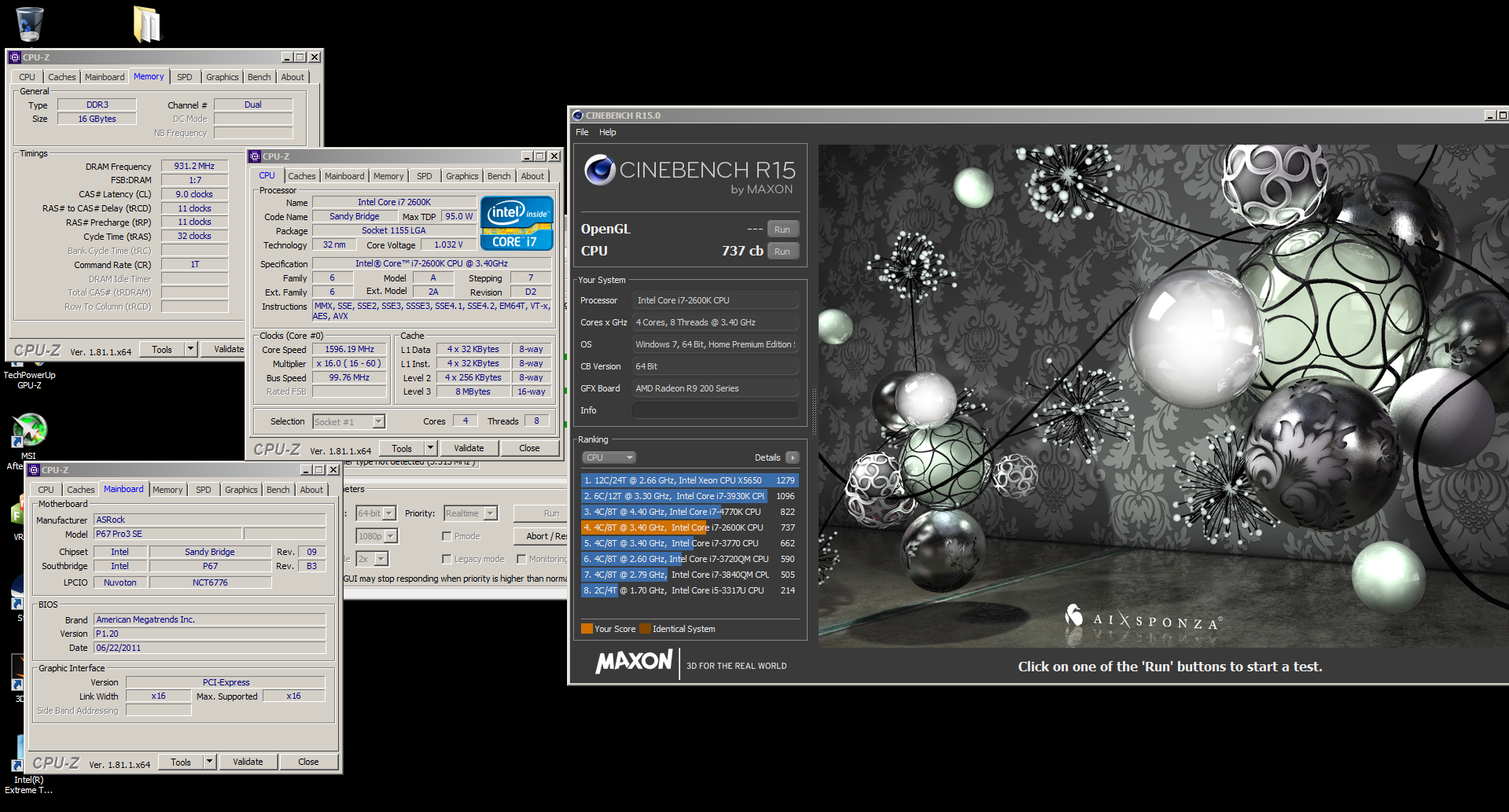1509x812 pixels.
Task: Run the OpenGL test in Cinebench
Action: (x=782, y=230)
